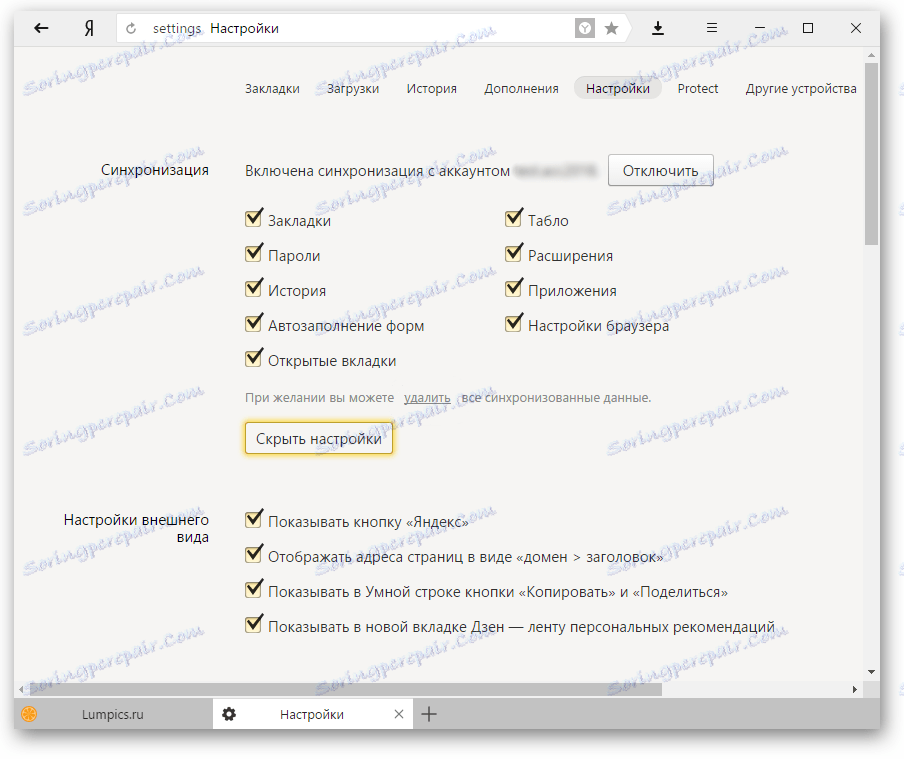The width and height of the screenshot is (904, 759).
Task: Disable «Копировать» и «Поделиться» buttons option
Action: (x=254, y=589)
